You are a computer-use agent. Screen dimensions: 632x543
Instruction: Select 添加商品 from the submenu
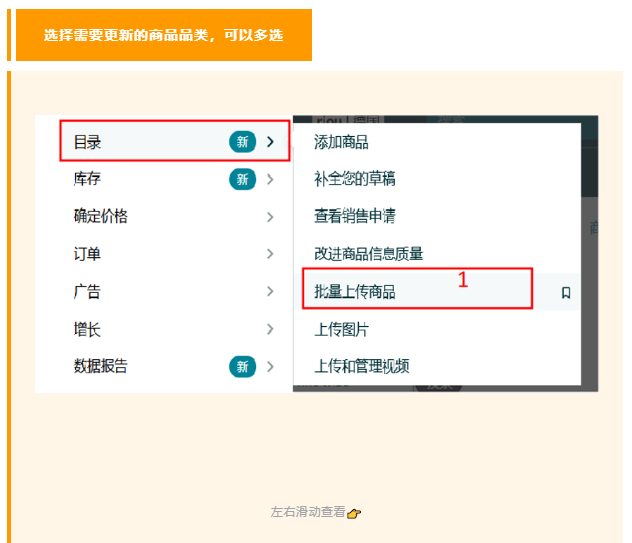pyautogui.click(x=341, y=142)
